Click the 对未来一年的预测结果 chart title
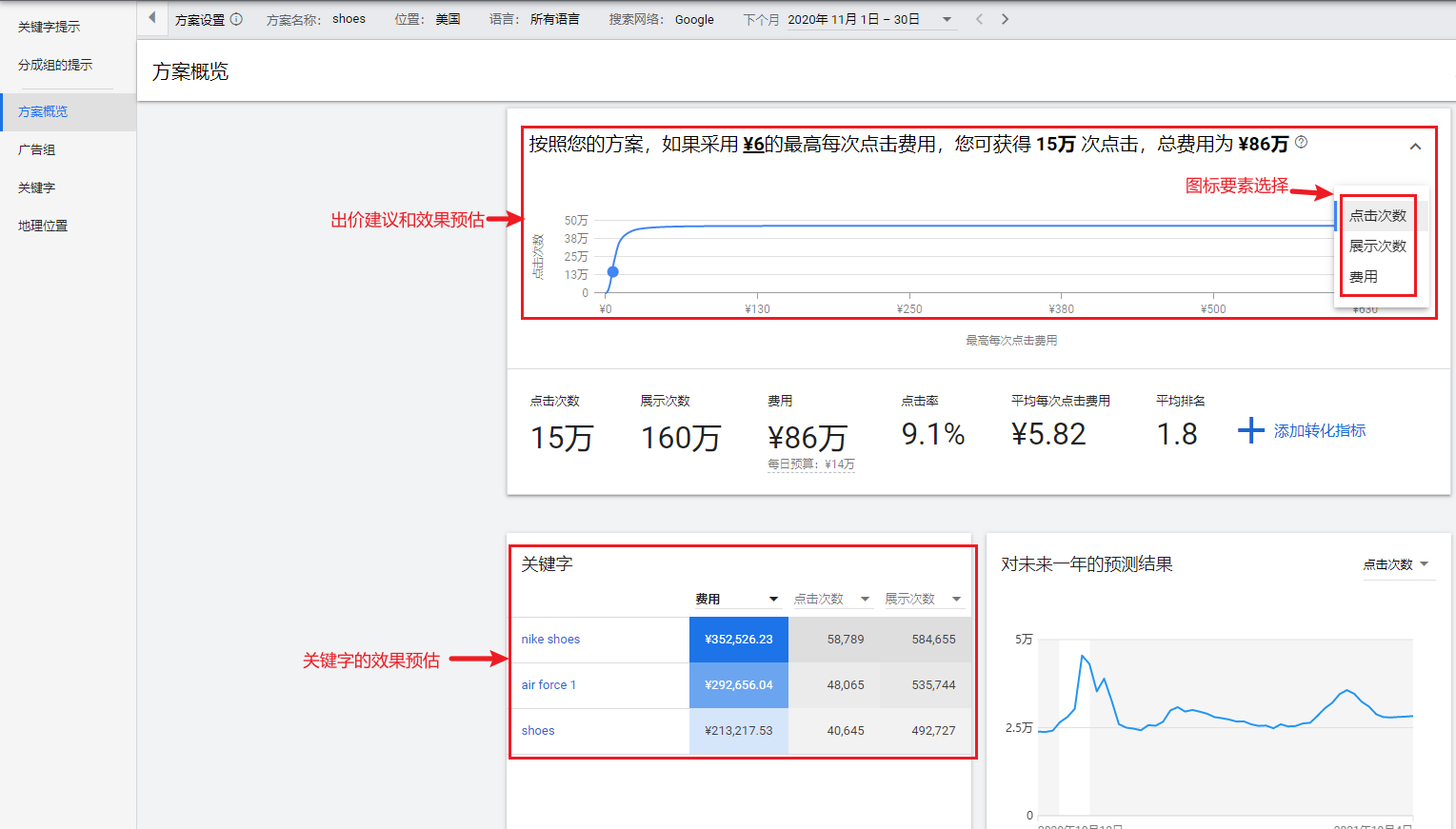Viewport: 1456px width, 829px height. tap(1087, 564)
